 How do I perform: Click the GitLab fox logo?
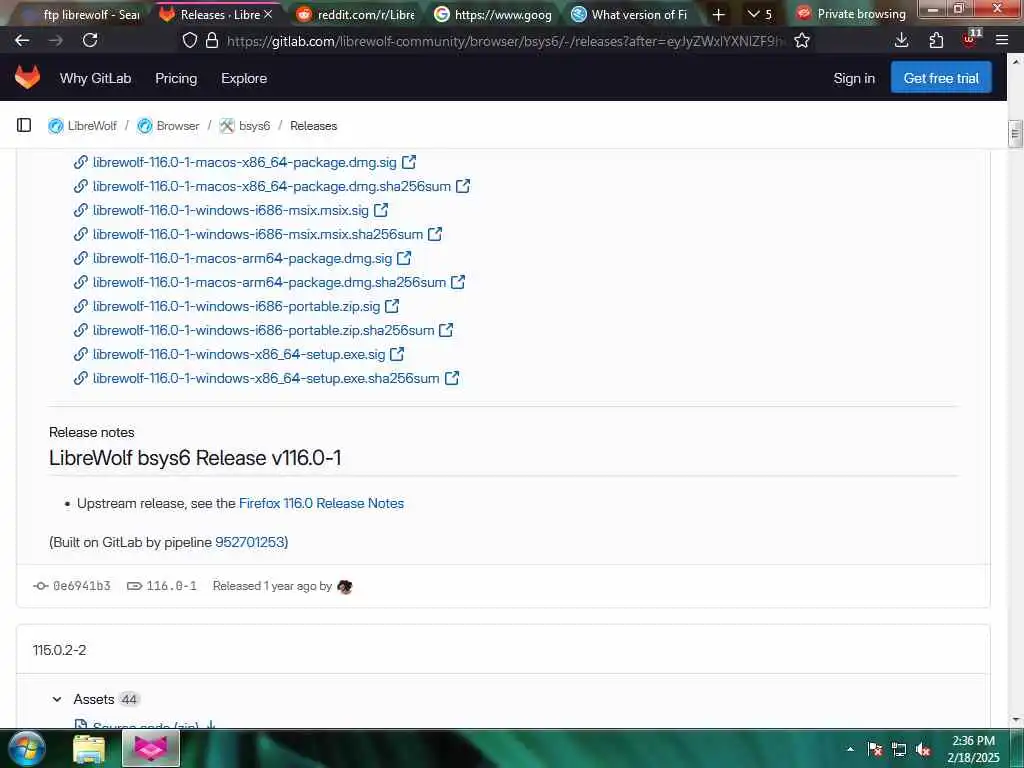tap(27, 78)
